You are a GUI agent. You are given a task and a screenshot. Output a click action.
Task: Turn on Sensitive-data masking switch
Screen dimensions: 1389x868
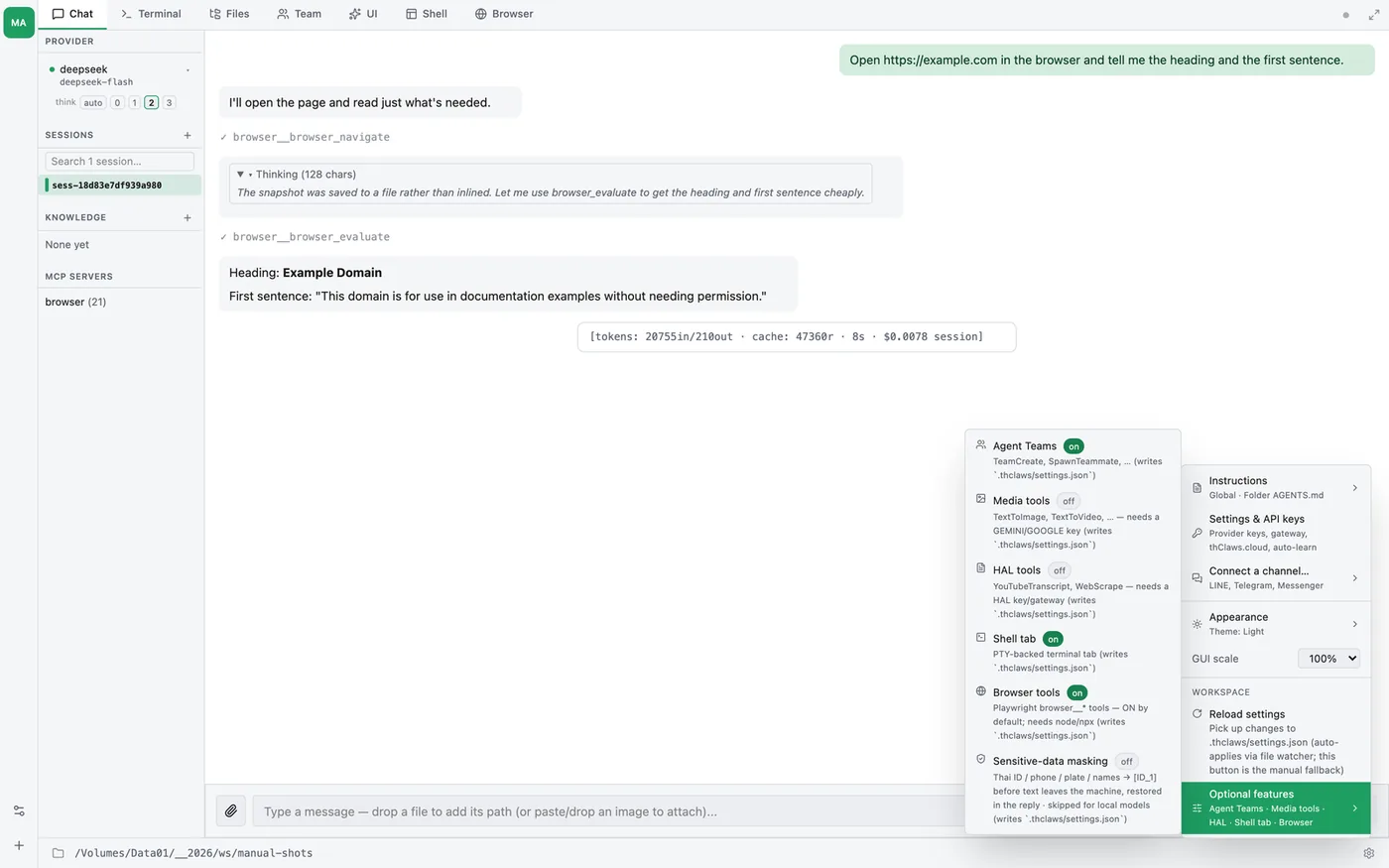pos(1126,762)
